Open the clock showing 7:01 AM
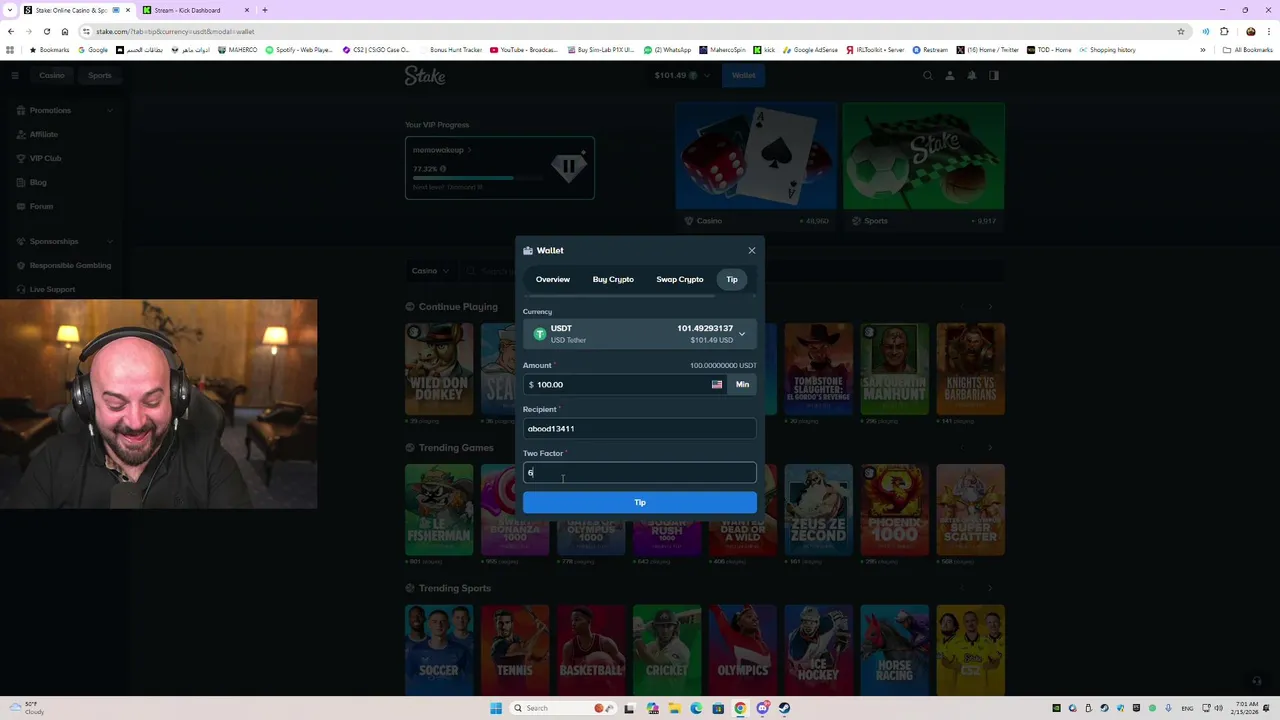This screenshot has width=1280, height=720. coord(1246,708)
